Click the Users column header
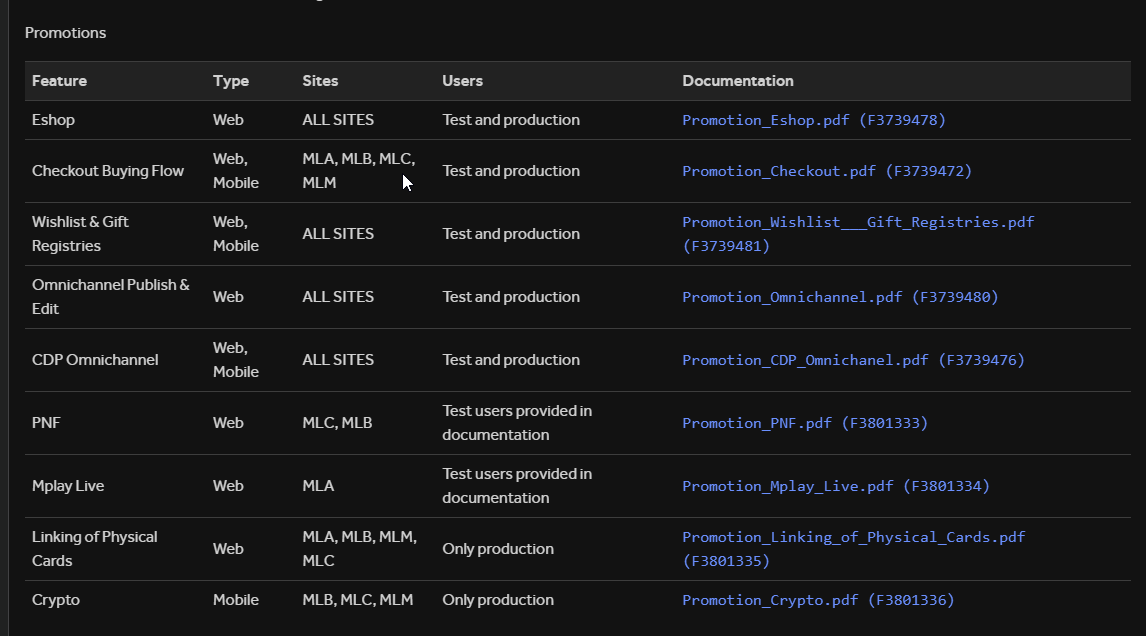The image size is (1146, 636). (462, 81)
